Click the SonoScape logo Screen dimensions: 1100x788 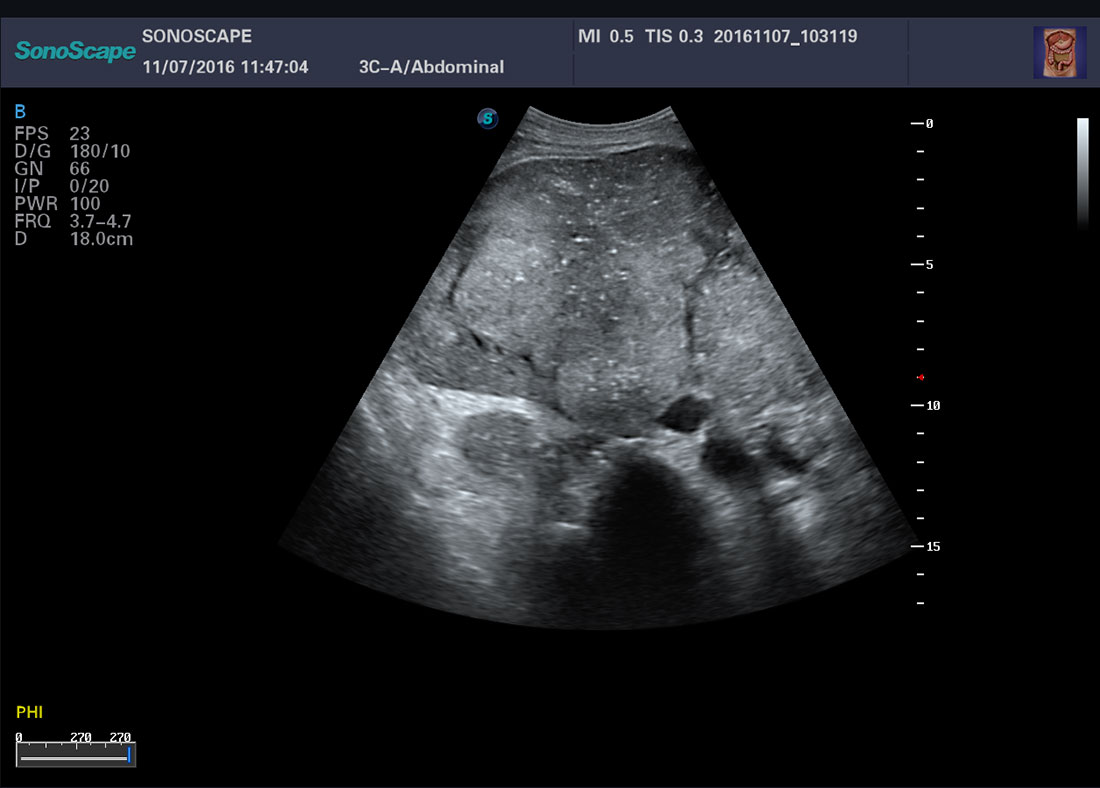point(74,51)
